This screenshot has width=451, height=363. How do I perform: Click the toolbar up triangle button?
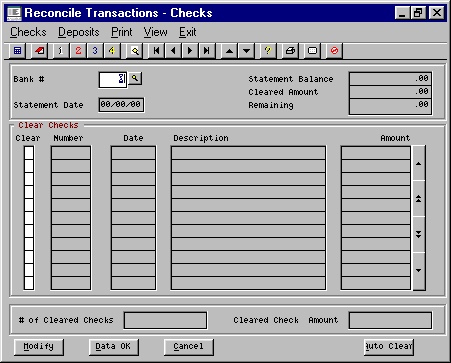229,51
